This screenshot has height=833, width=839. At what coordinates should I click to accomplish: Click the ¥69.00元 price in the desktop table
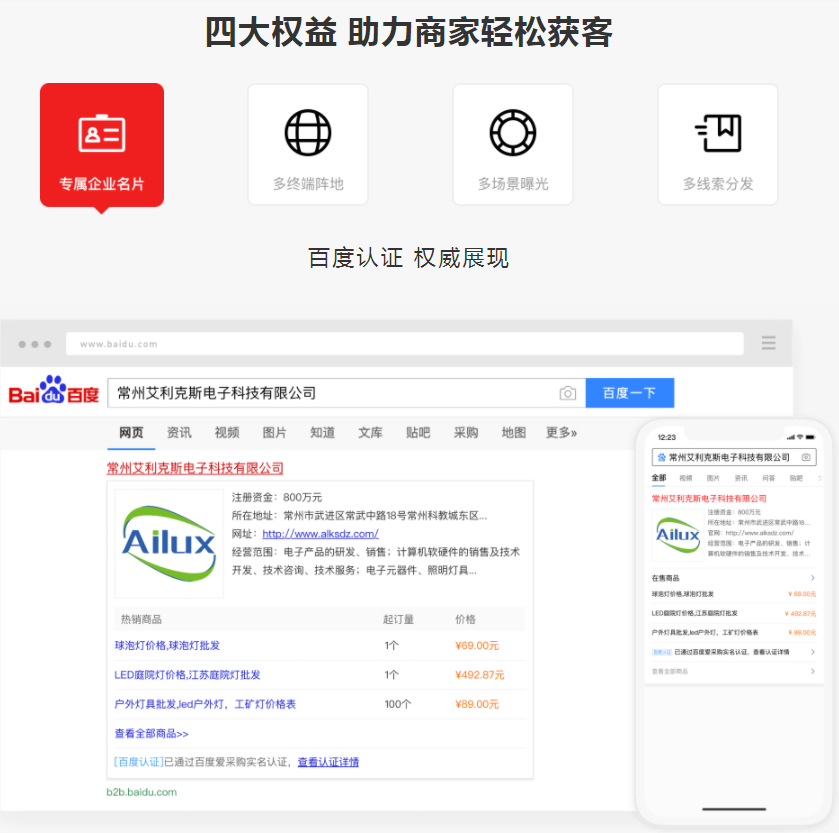click(477, 645)
